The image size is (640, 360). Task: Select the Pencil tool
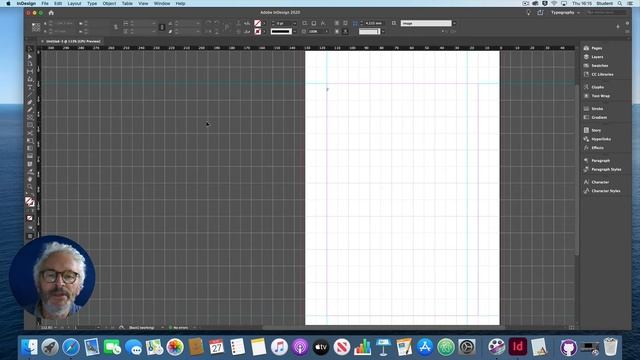(30, 110)
